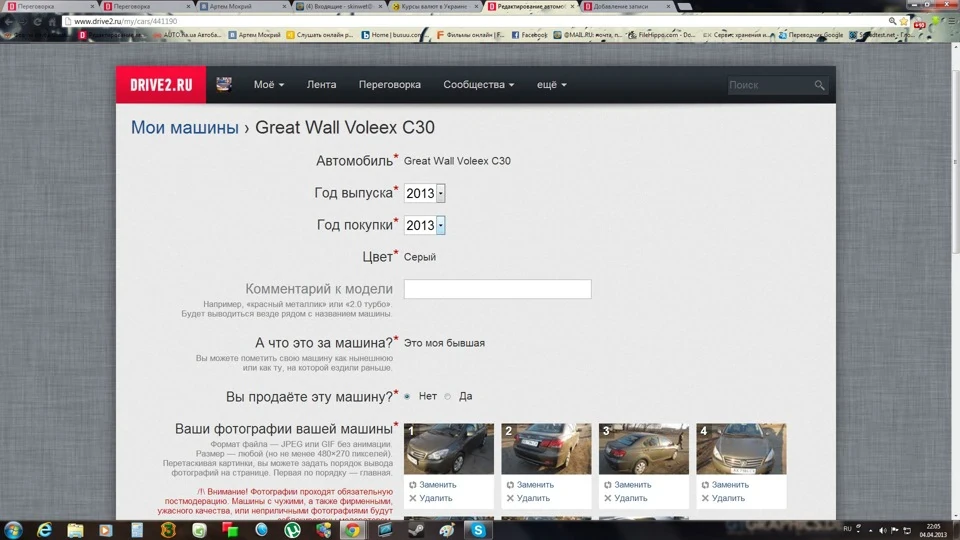Select the Да radio button
This screenshot has width=960, height=540.
pos(448,397)
